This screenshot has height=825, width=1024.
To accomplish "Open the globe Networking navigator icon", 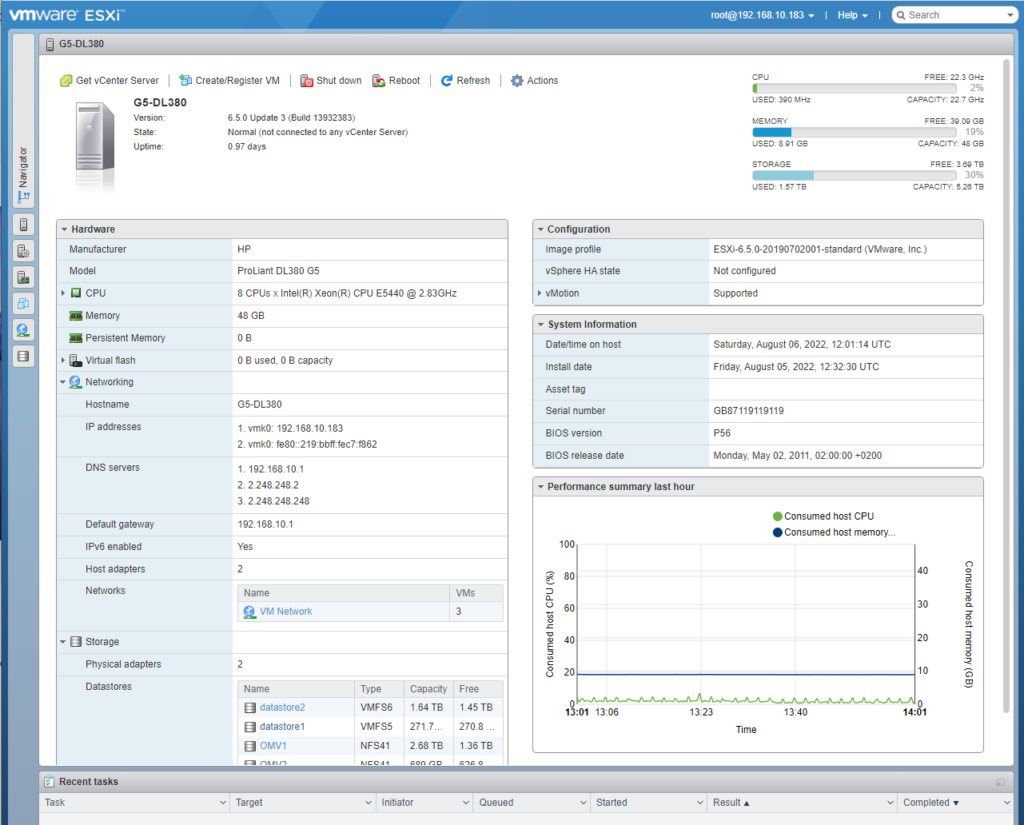I will 23,330.
